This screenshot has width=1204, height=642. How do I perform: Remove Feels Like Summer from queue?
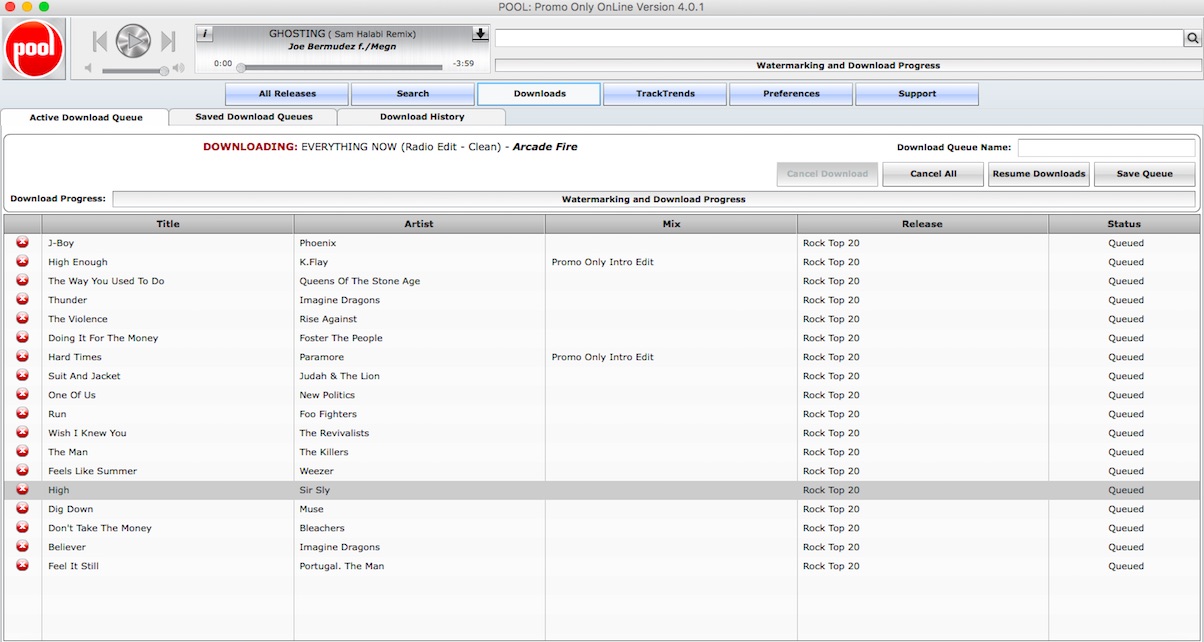tap(22, 471)
